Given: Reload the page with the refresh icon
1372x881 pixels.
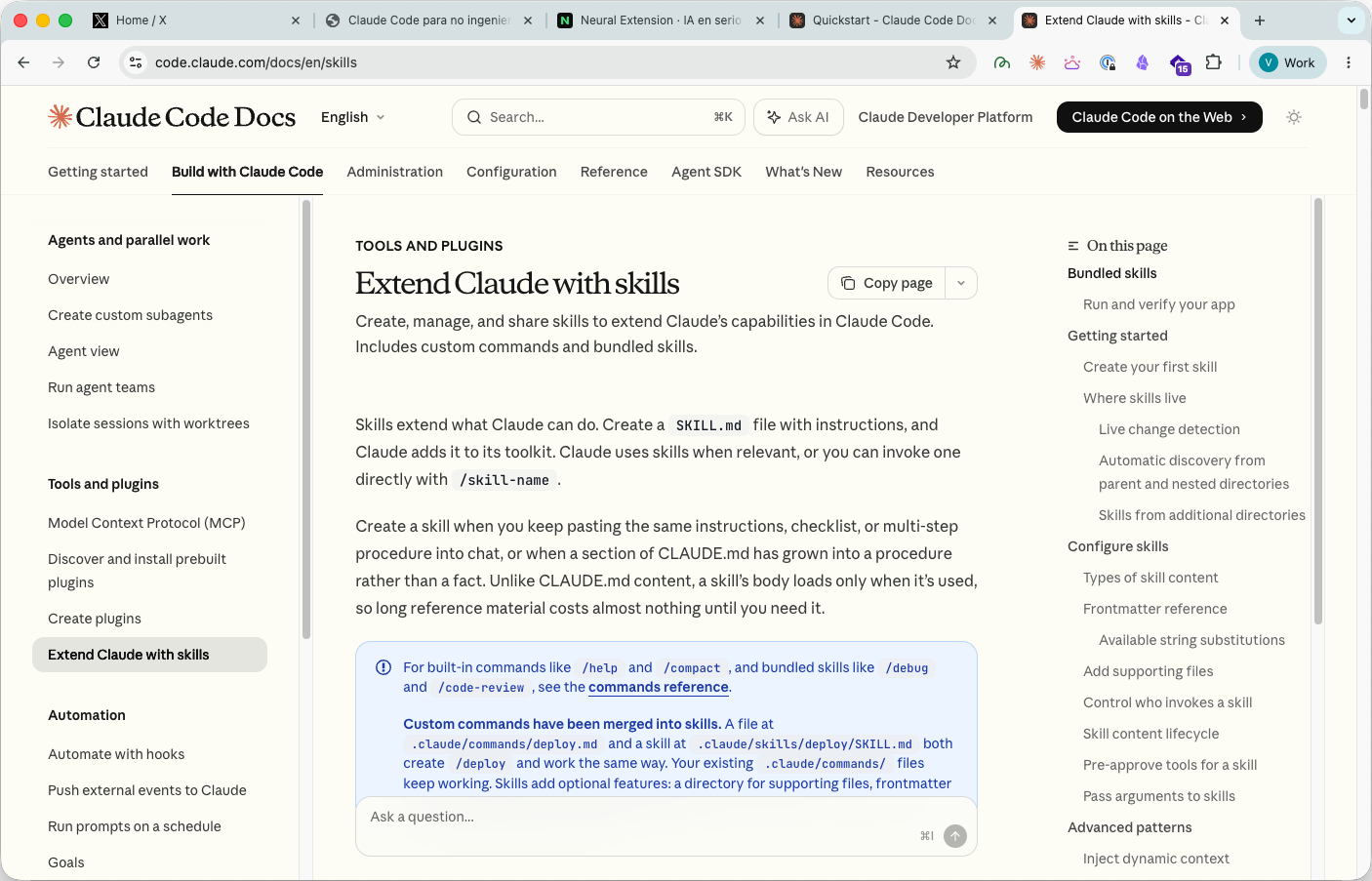Looking at the screenshot, I should point(94,62).
